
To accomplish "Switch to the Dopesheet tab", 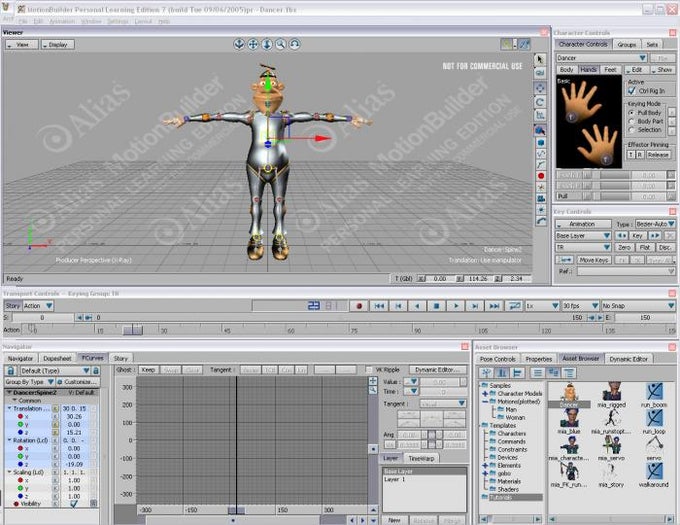I will click(x=57, y=359).
